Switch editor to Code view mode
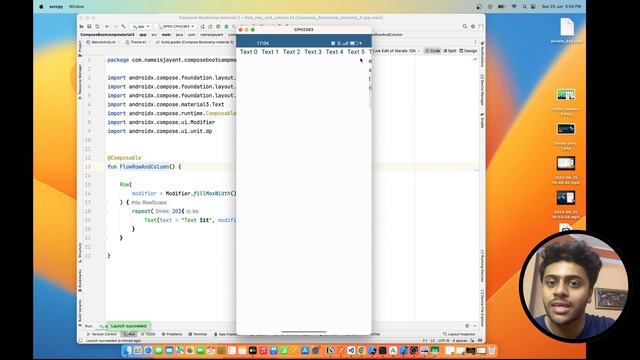Viewport: 640px width, 360px height. pyautogui.click(x=433, y=51)
